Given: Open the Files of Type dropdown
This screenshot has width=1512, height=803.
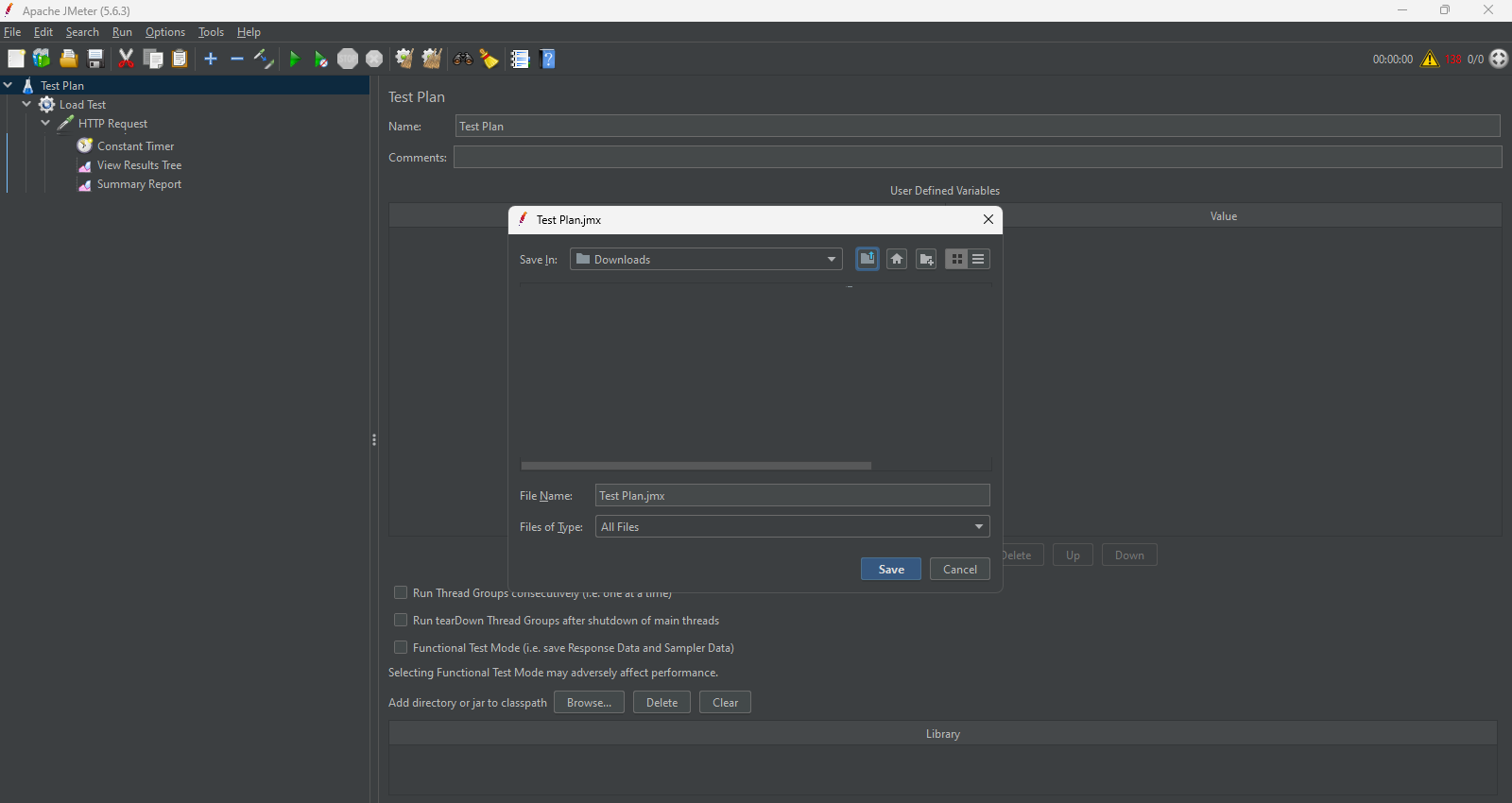Looking at the screenshot, I should [x=793, y=526].
